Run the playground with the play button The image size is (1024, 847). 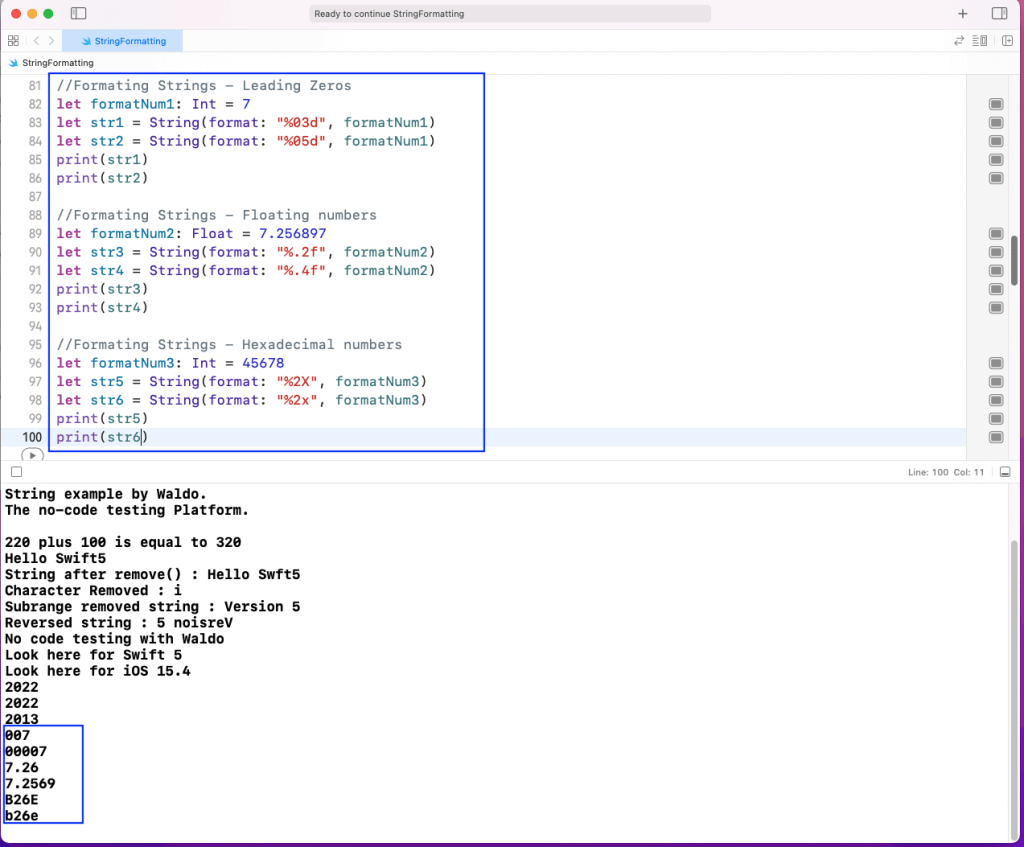pyautogui.click(x=32, y=455)
